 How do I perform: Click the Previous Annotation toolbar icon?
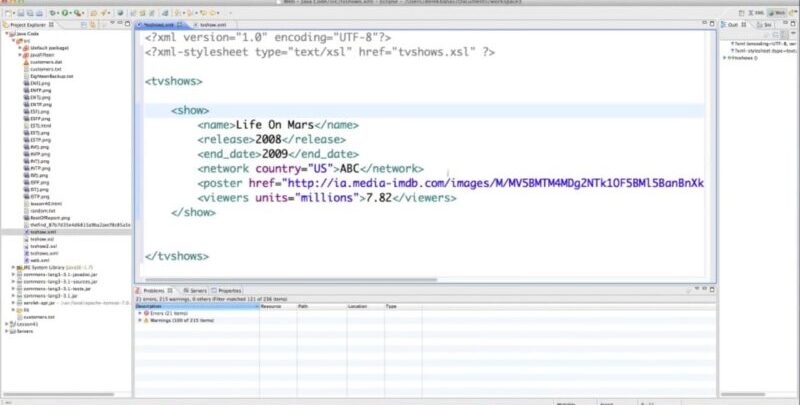tap(191, 13)
